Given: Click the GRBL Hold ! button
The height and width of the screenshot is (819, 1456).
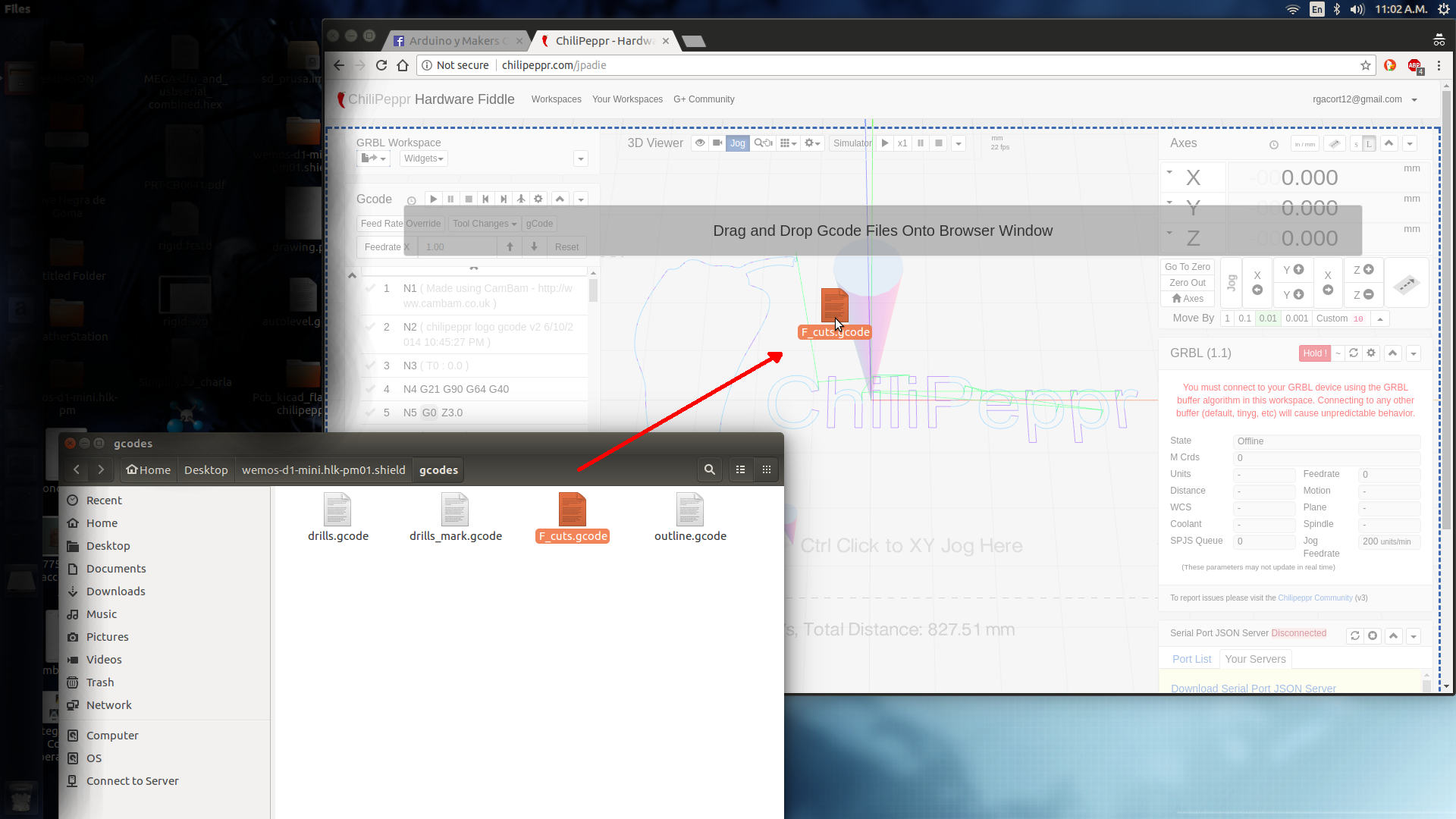Looking at the screenshot, I should [x=1315, y=353].
